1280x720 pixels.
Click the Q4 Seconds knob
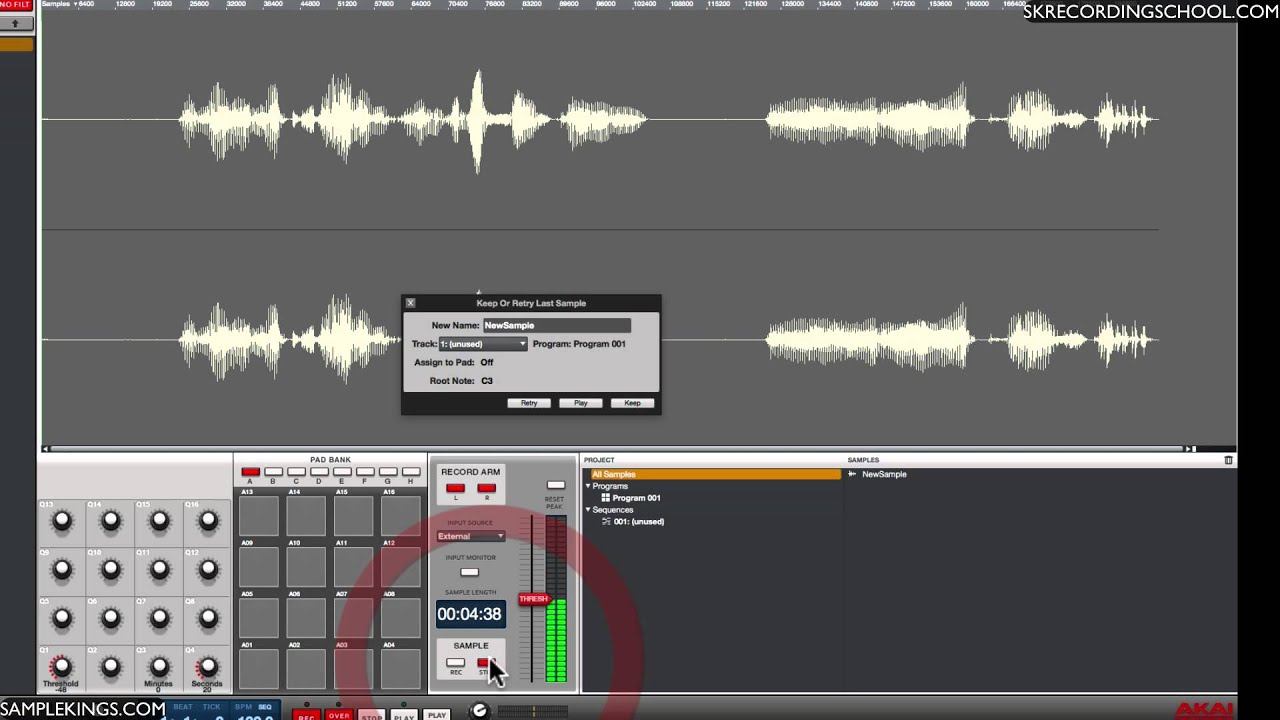208,666
